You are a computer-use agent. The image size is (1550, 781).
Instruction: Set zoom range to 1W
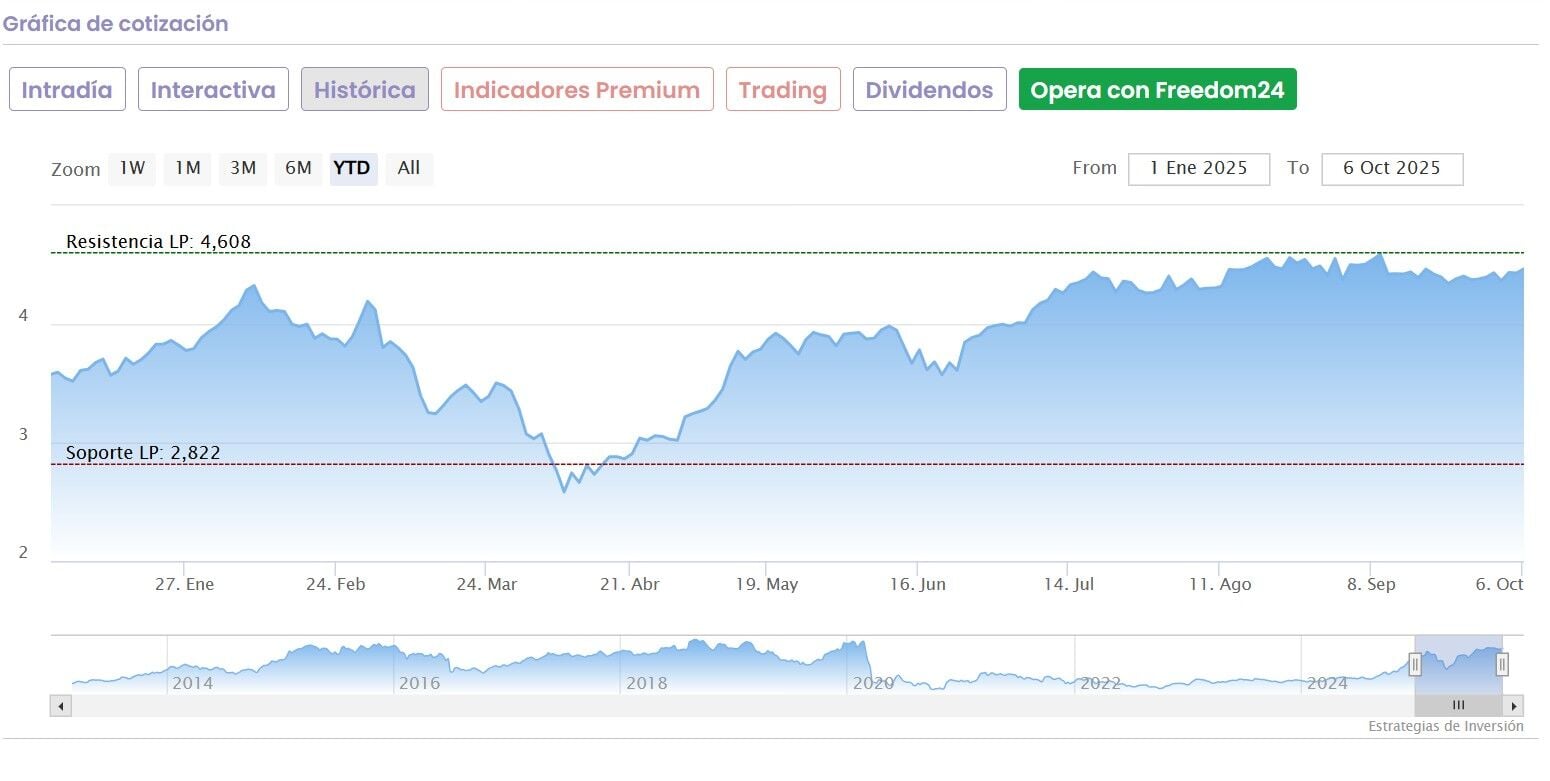(133, 168)
